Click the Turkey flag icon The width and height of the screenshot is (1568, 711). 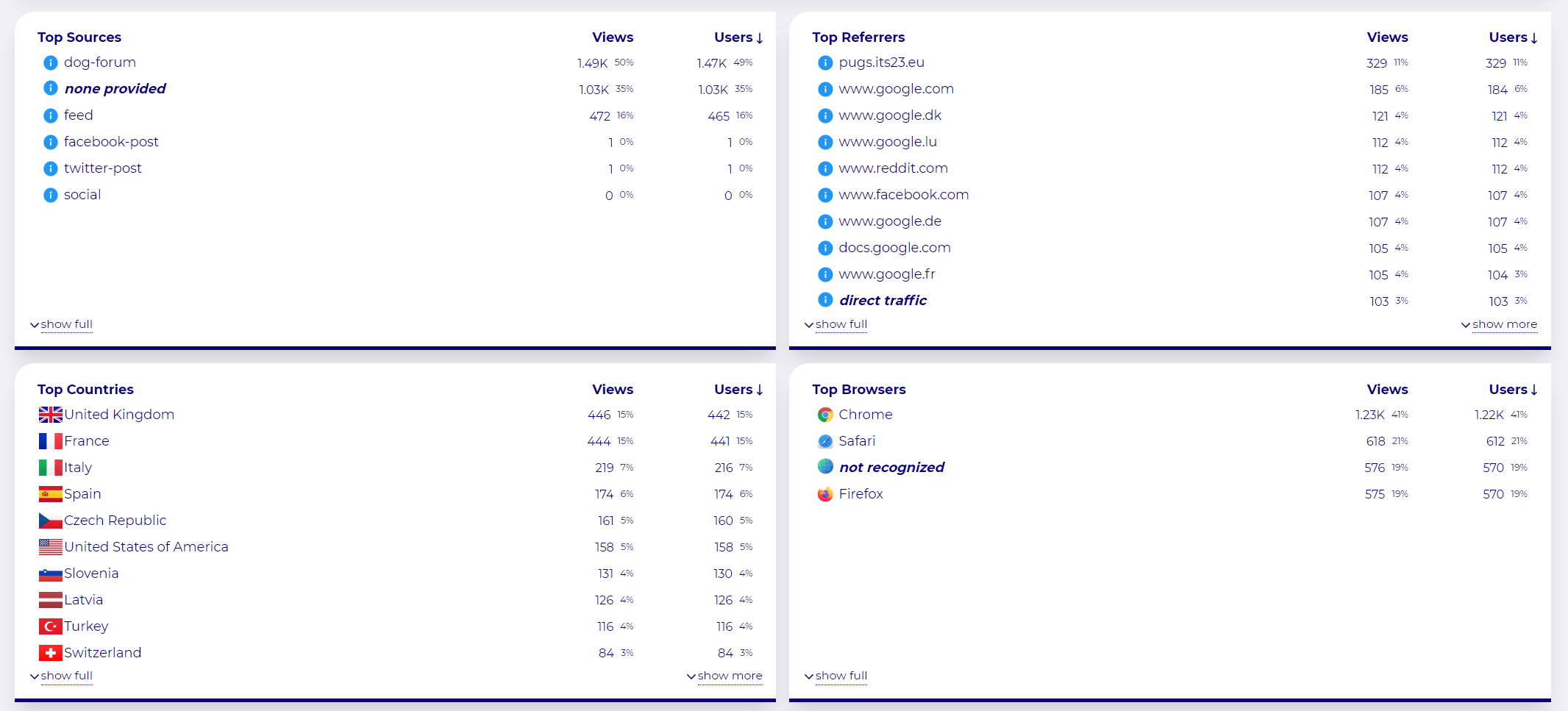click(51, 626)
